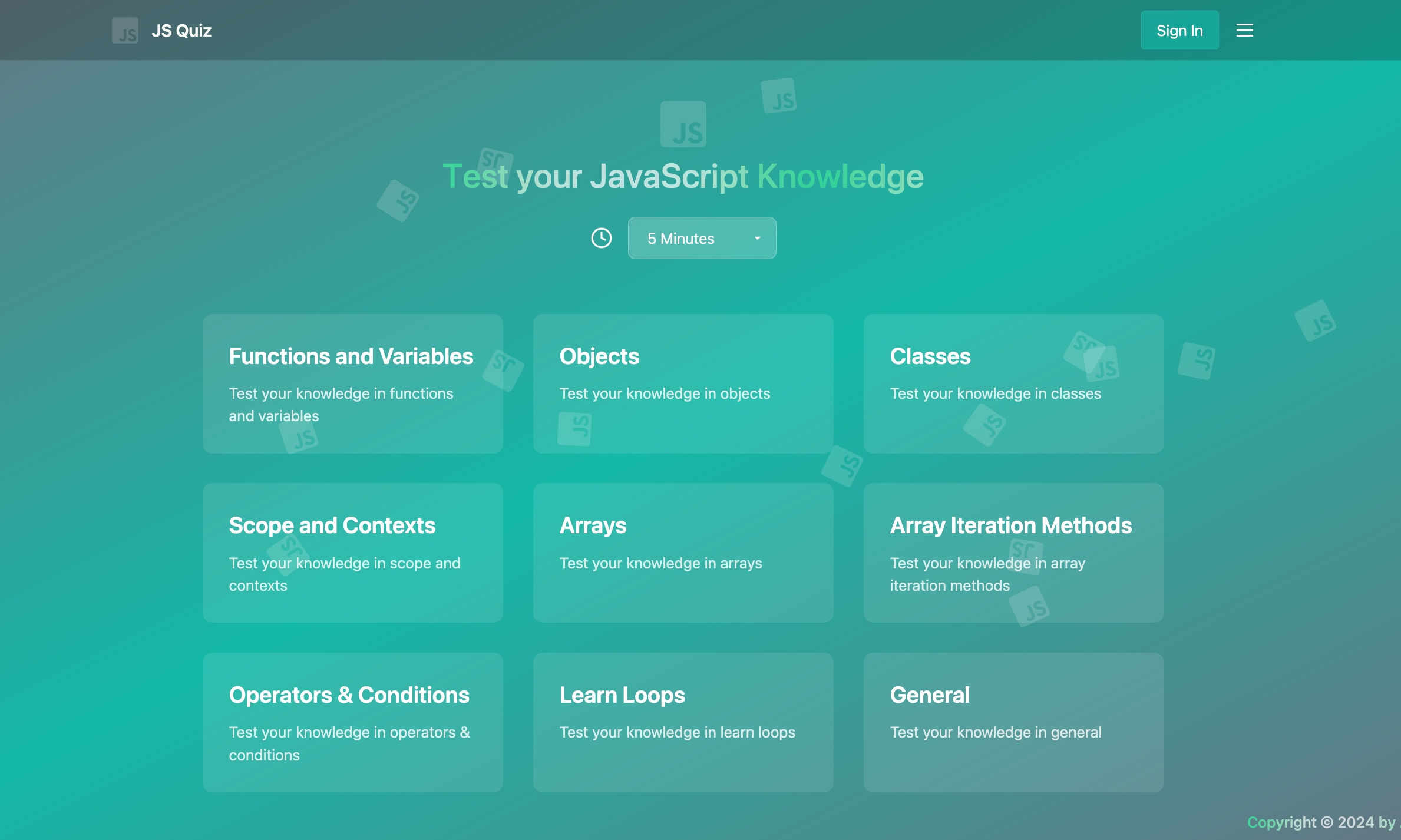The height and width of the screenshot is (840, 1401).
Task: Open the Functions and Variables quiz card
Action: coord(353,383)
